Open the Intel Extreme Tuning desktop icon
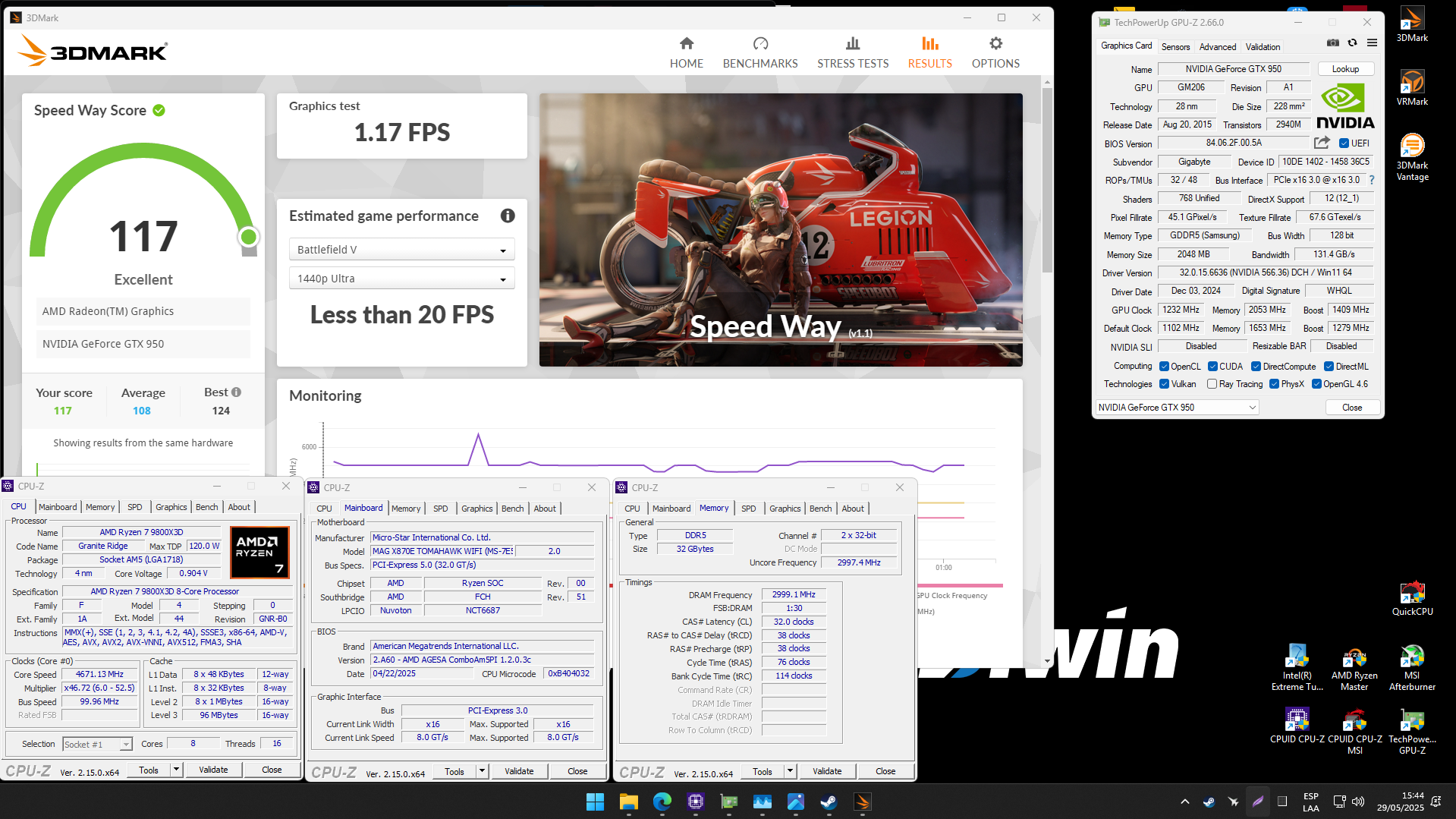 click(x=1297, y=667)
